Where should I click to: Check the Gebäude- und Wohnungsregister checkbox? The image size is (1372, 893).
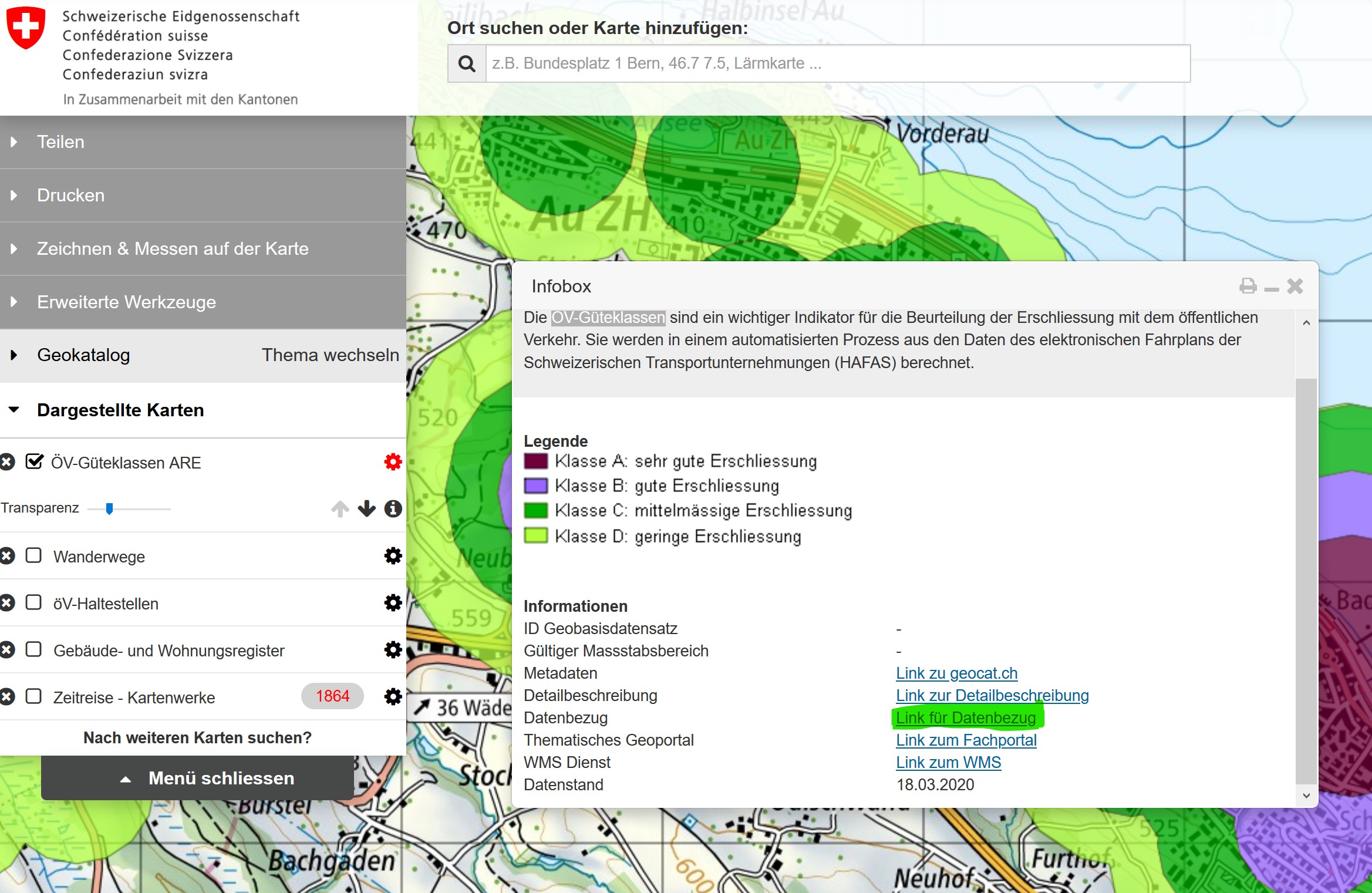click(34, 650)
